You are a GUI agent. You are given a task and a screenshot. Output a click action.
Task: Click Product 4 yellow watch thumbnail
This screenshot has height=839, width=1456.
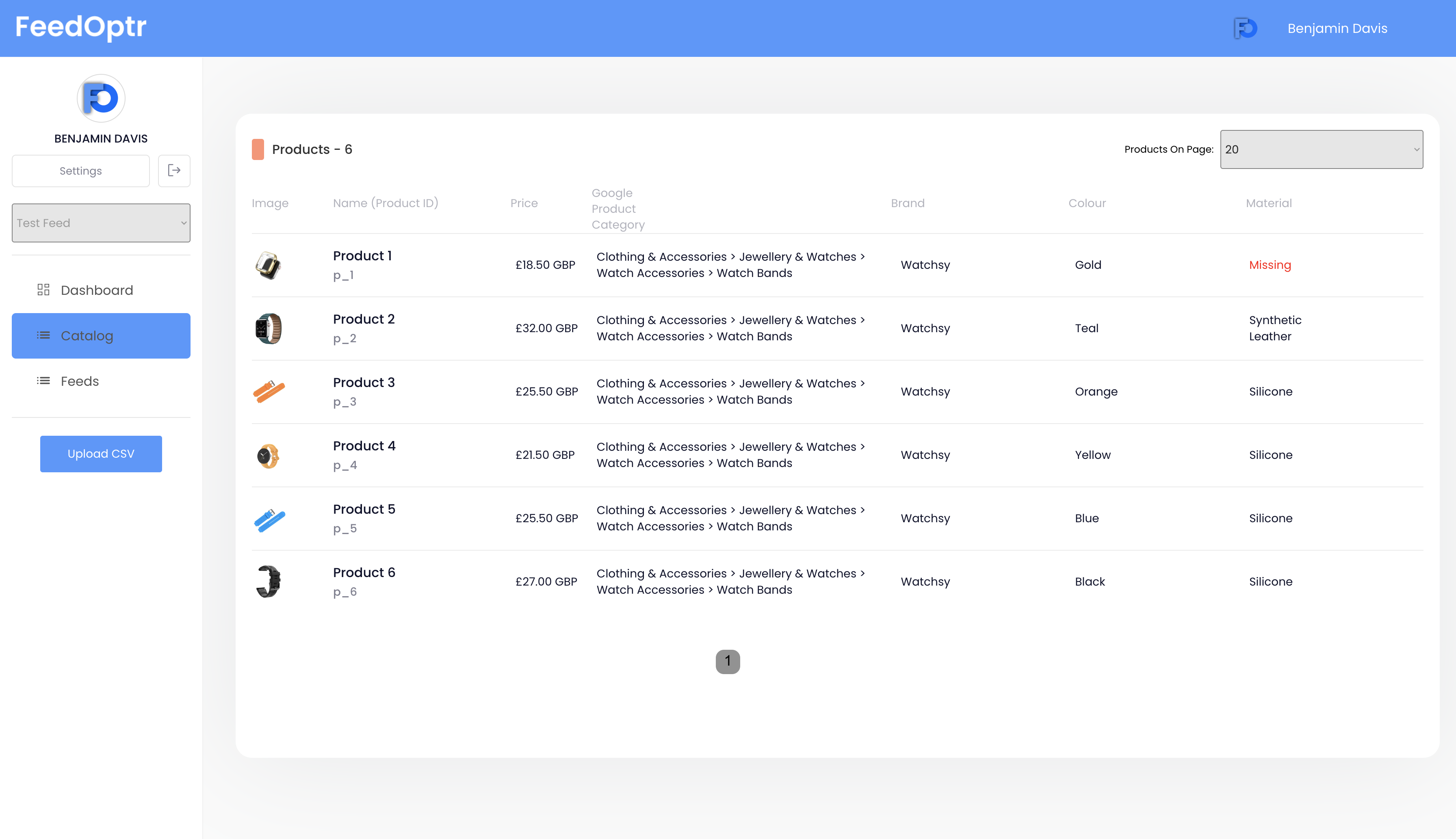tap(268, 455)
